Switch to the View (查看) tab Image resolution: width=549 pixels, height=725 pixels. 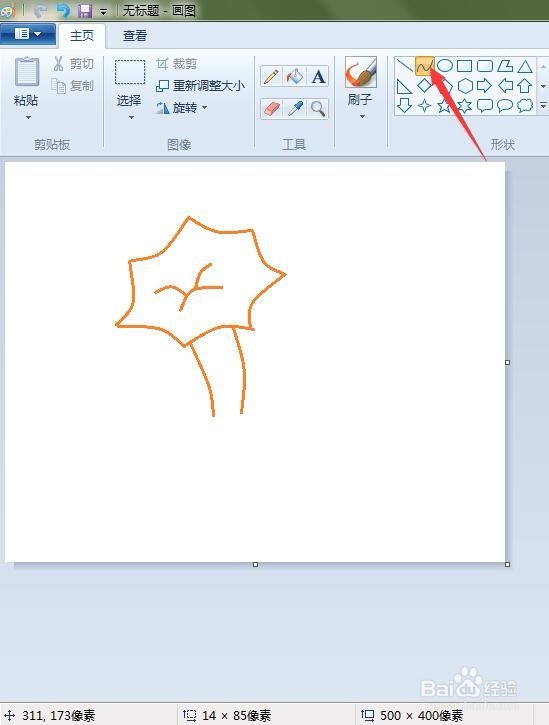pyautogui.click(x=135, y=36)
